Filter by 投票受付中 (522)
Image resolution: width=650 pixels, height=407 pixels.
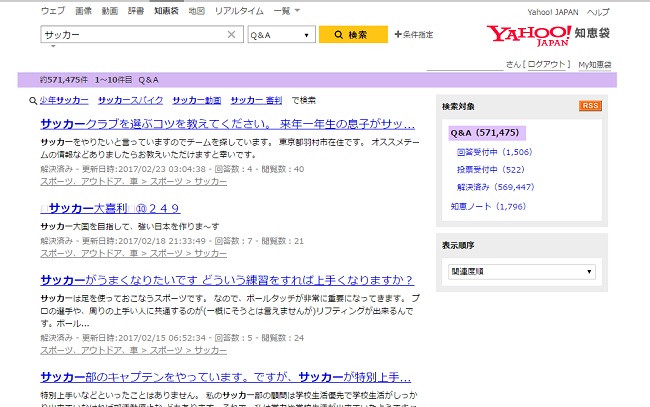click(x=490, y=170)
